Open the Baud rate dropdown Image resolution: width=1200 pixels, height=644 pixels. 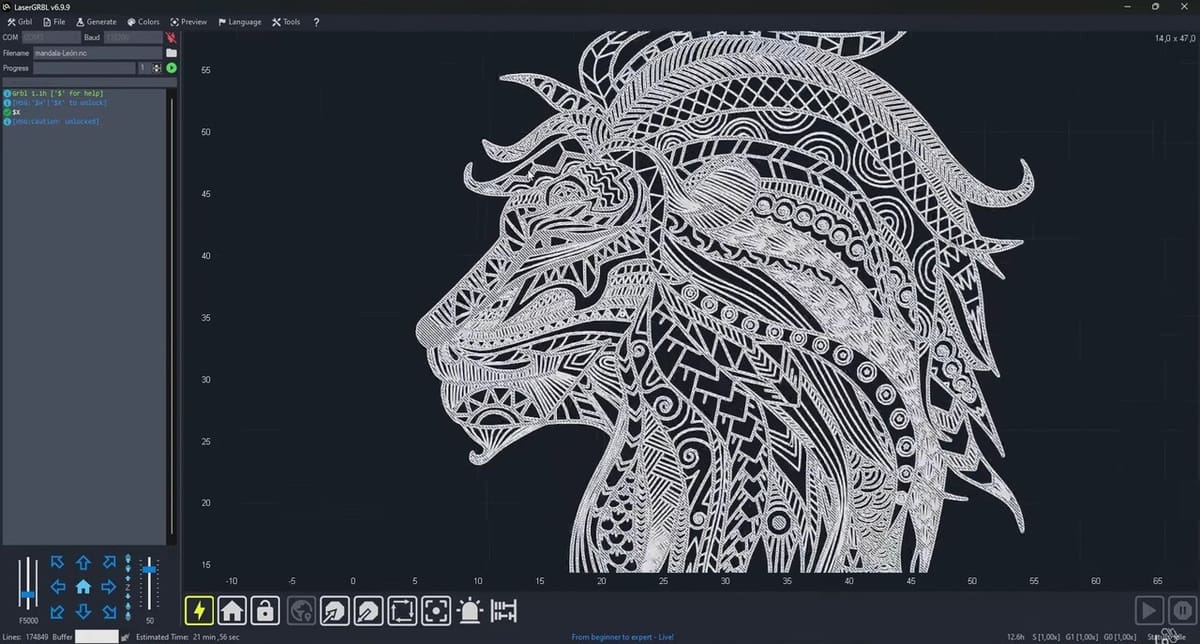(132, 37)
